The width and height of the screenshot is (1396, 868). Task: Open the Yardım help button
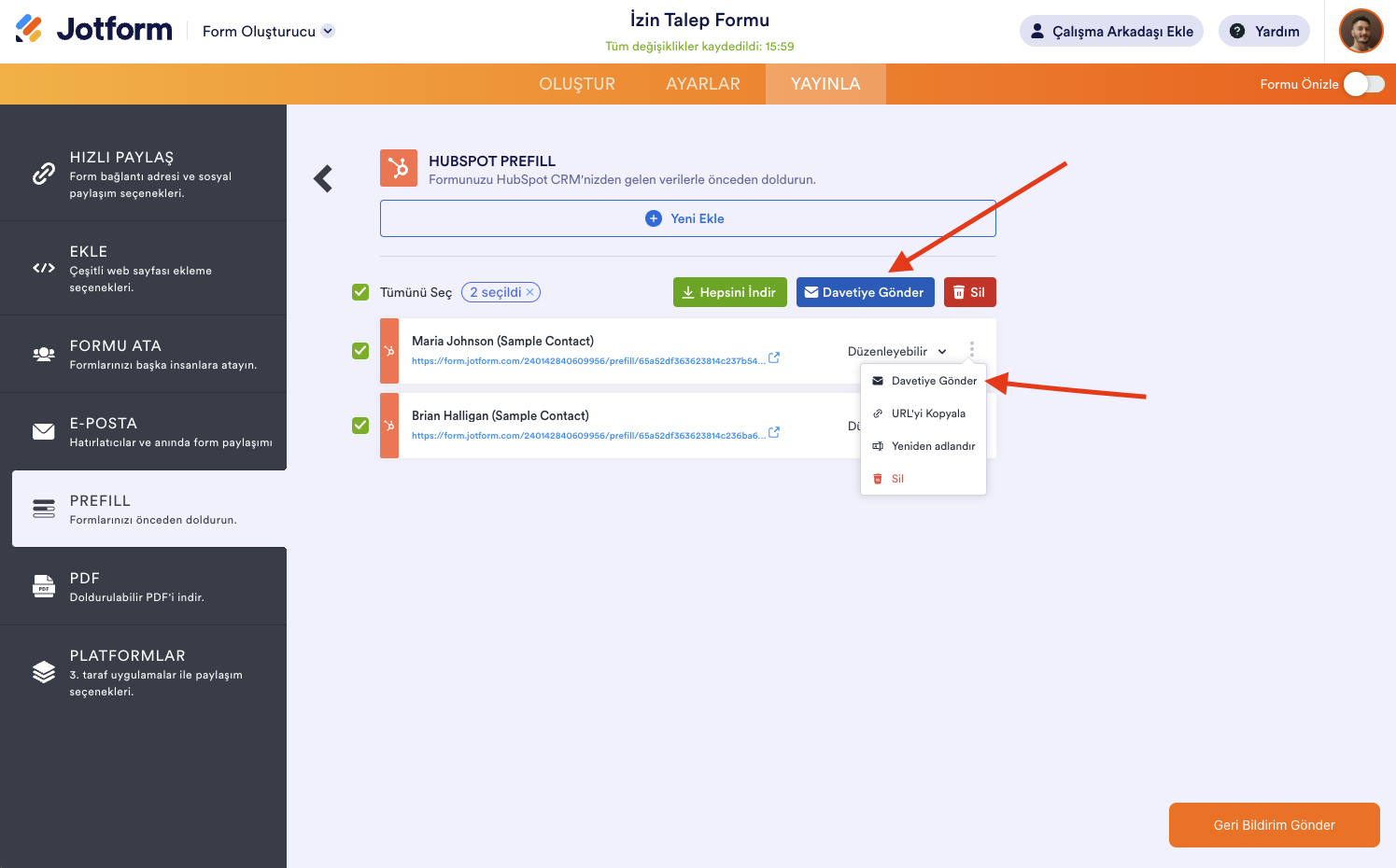1264,31
